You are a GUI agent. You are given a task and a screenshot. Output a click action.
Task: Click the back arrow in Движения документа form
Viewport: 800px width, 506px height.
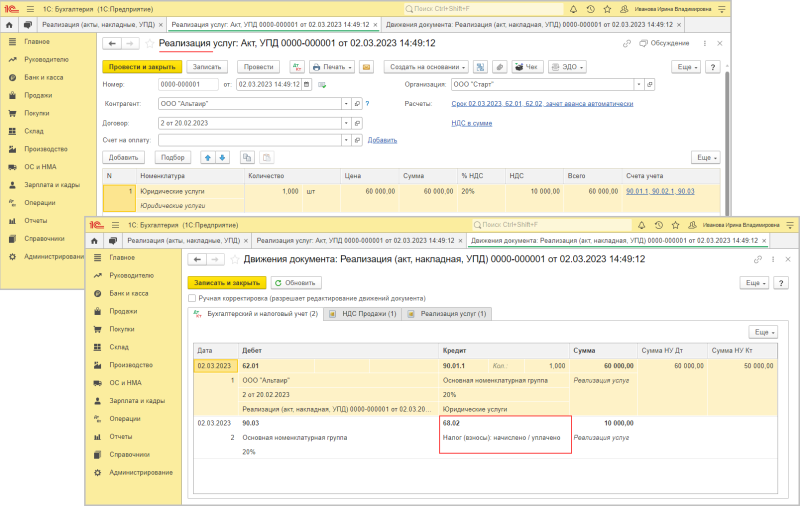197,260
